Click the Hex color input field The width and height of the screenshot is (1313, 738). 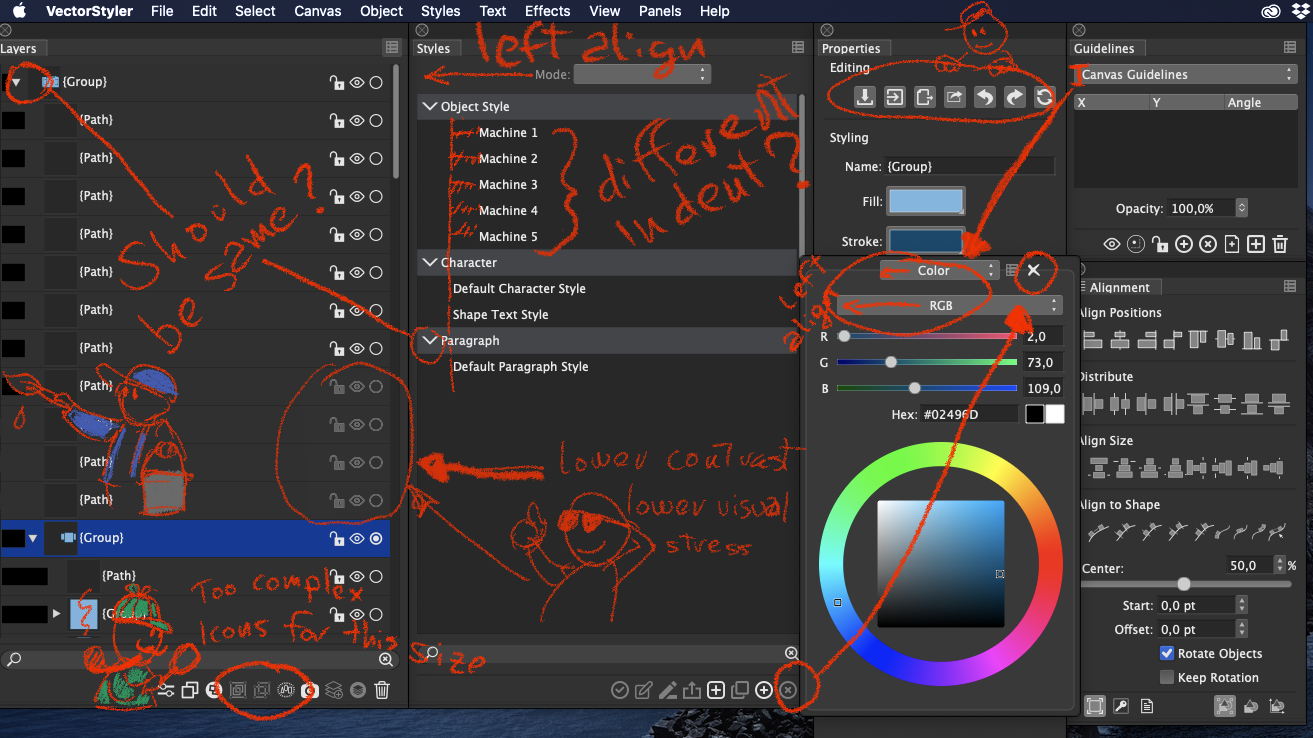(x=967, y=414)
